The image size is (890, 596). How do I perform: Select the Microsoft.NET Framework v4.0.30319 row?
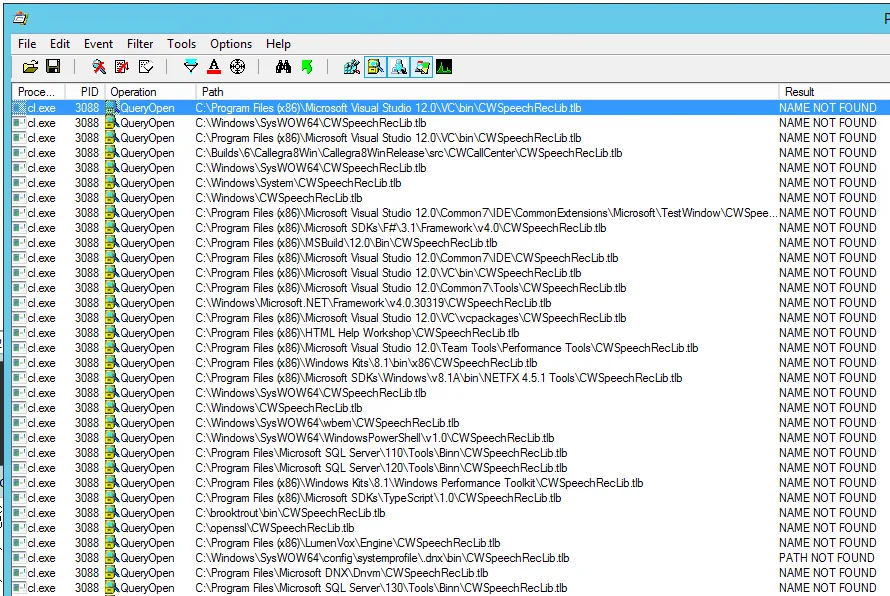point(451,303)
